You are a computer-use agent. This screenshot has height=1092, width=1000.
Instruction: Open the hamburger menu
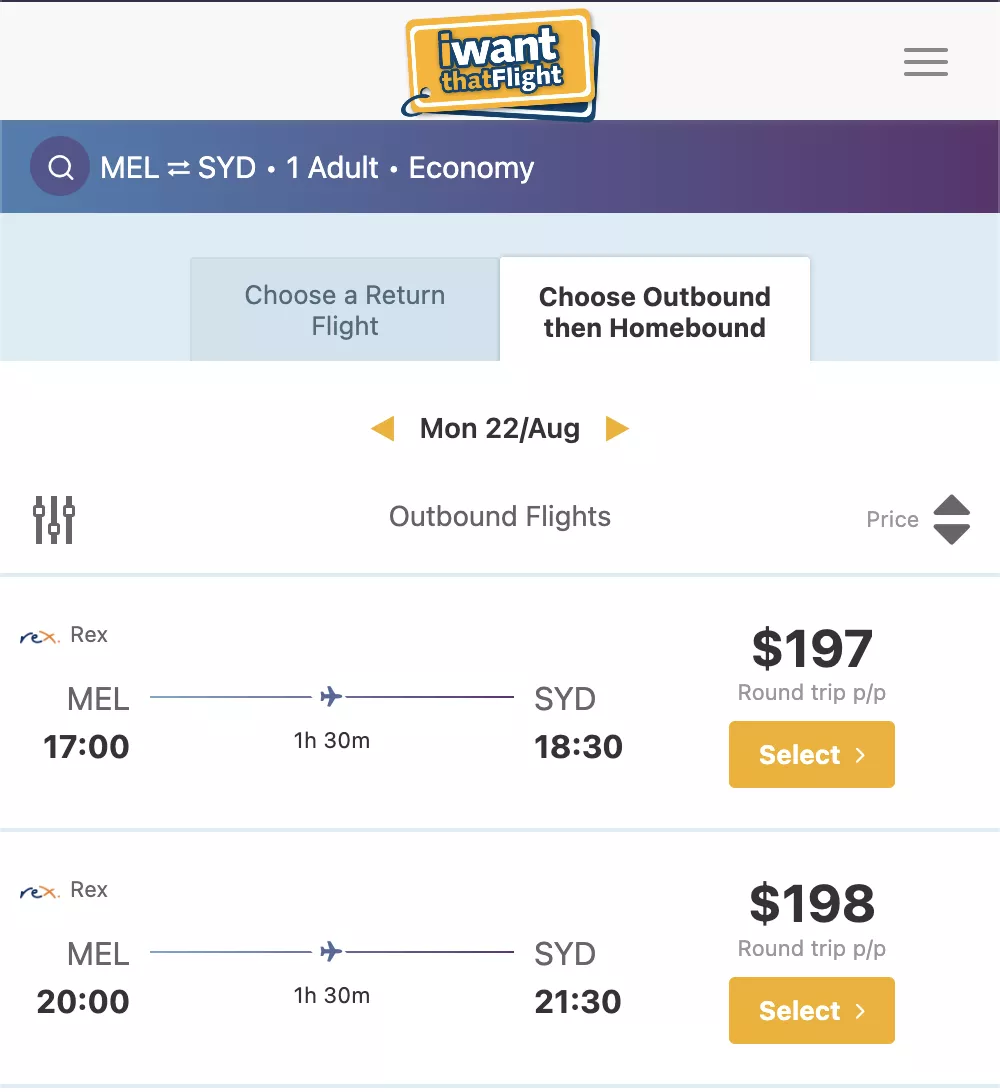925,62
